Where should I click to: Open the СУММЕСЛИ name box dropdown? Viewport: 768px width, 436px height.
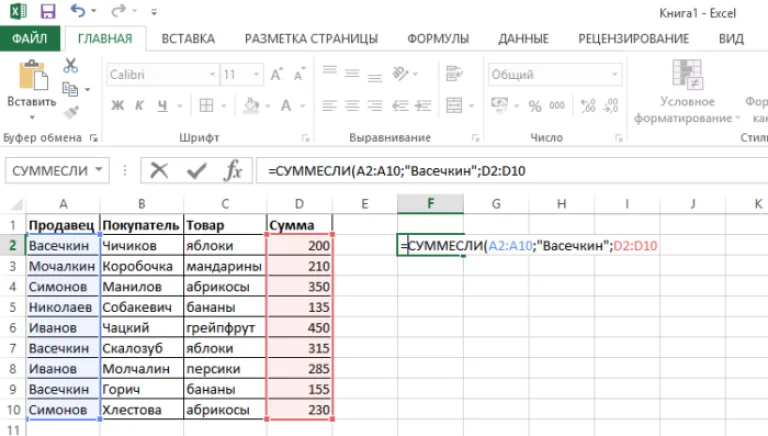(x=99, y=170)
